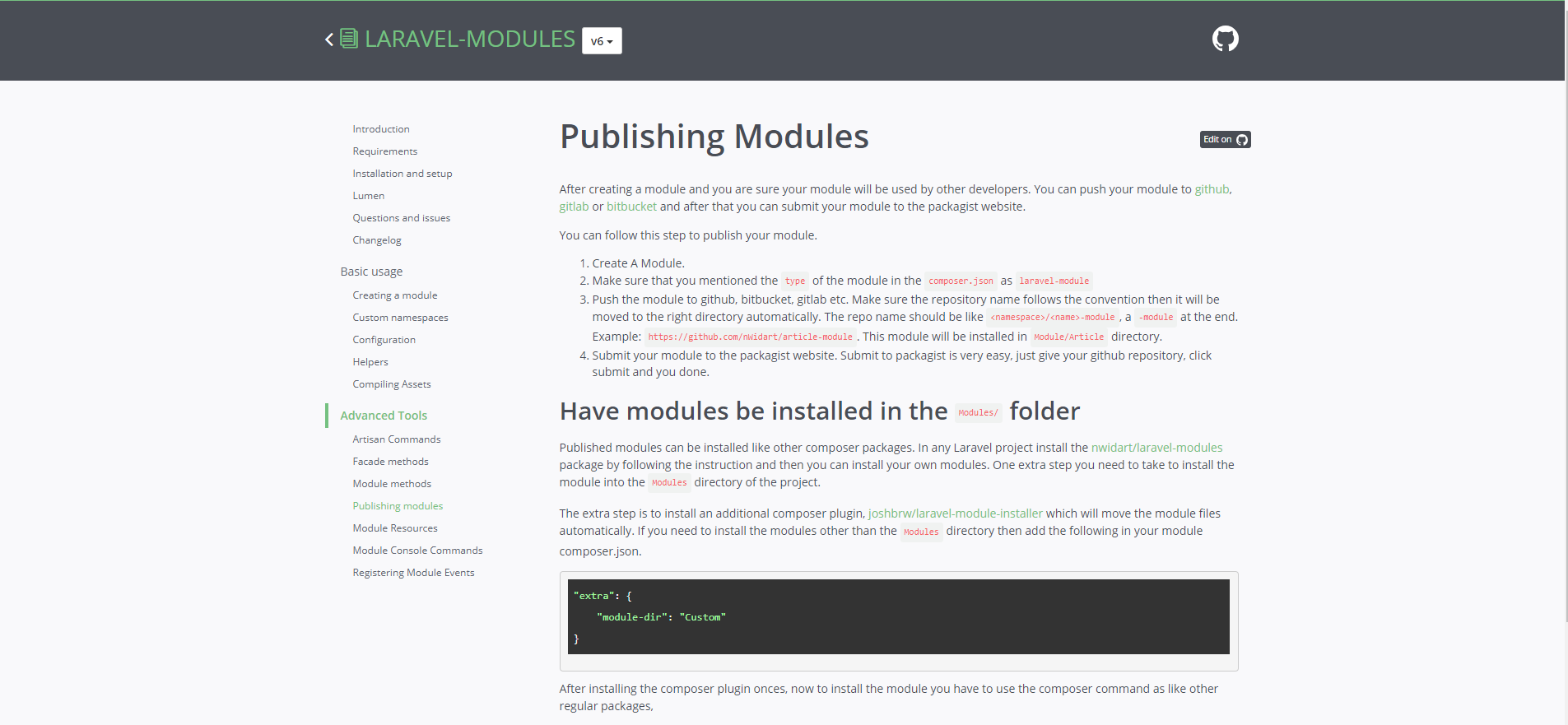Screen dimensions: 1568x725
Task: Click the documentation book icon beside LARAVEL-MODULES
Action: (349, 39)
